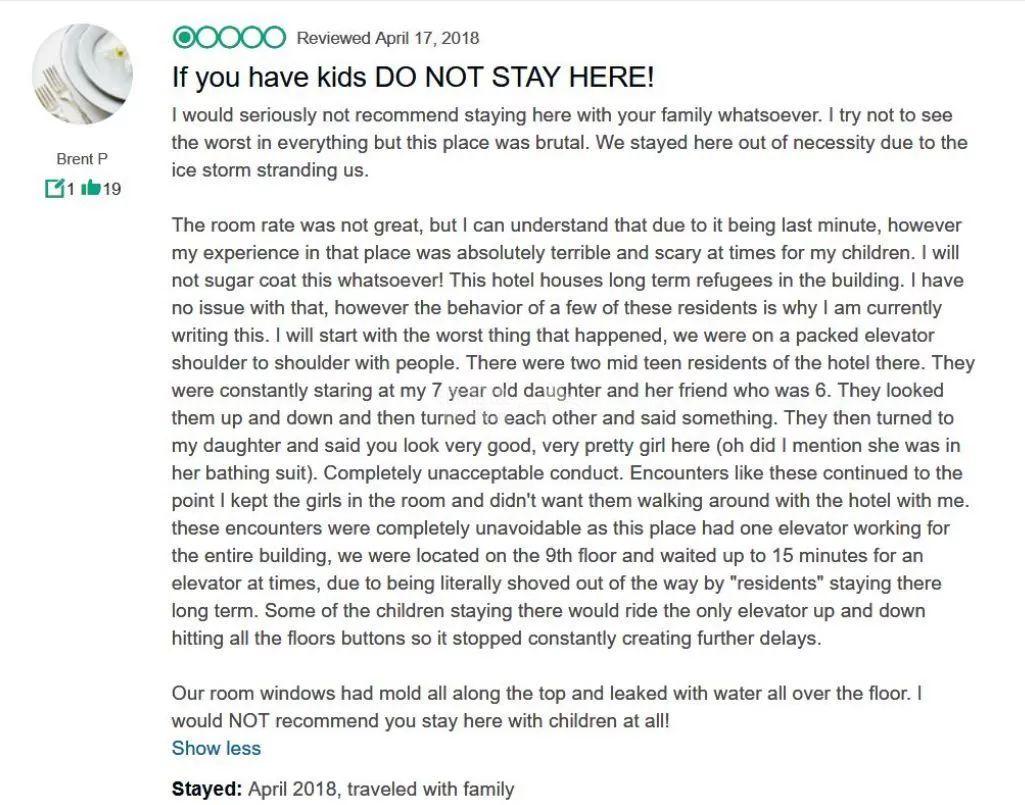Click the third rating bubble

(230, 38)
